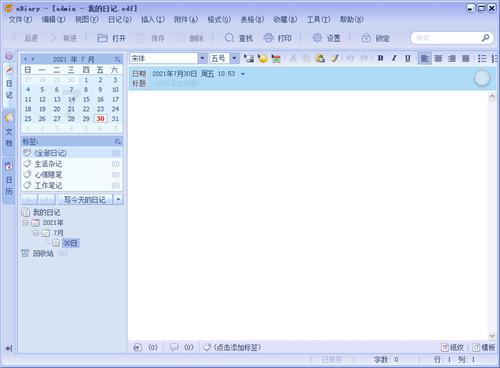The height and width of the screenshot is (368, 500).
Task: Open the 编辑(E) menu
Action: pyautogui.click(x=53, y=20)
